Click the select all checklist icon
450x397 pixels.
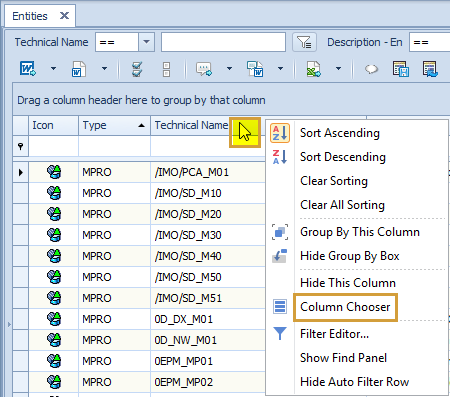pyautogui.click(x=137, y=69)
